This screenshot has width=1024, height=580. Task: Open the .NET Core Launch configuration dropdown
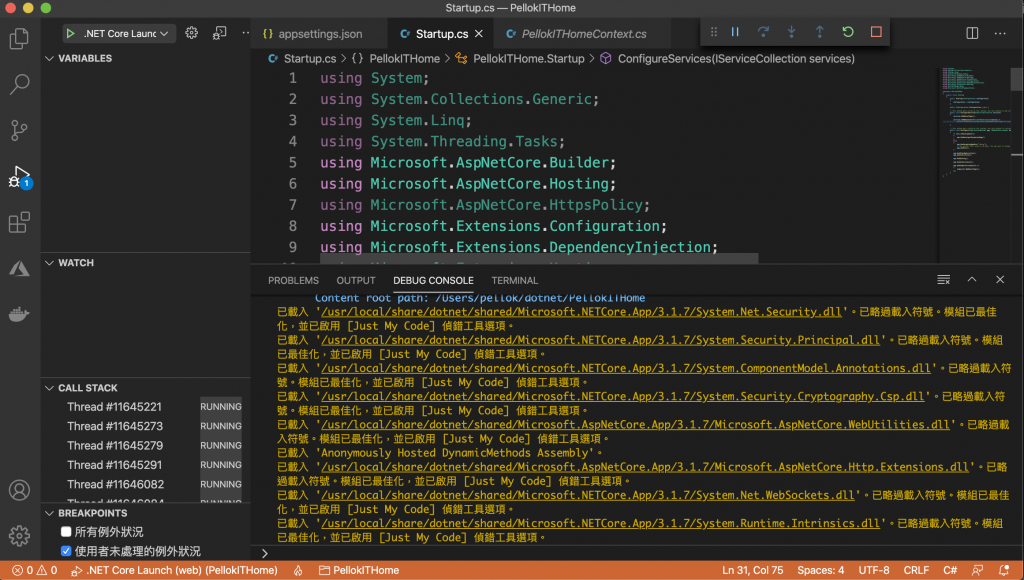(120, 33)
